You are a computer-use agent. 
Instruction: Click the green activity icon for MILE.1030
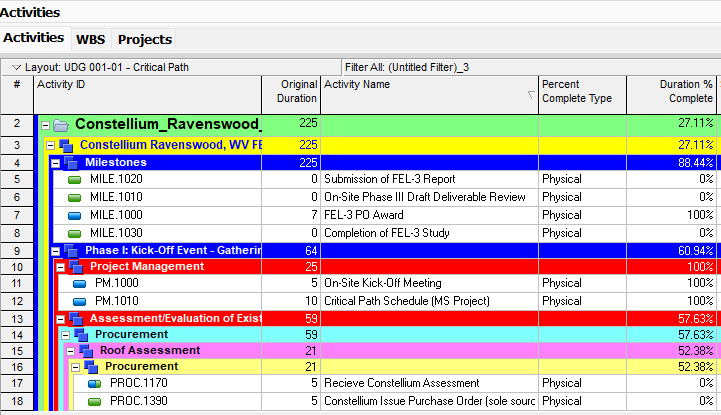[74, 233]
